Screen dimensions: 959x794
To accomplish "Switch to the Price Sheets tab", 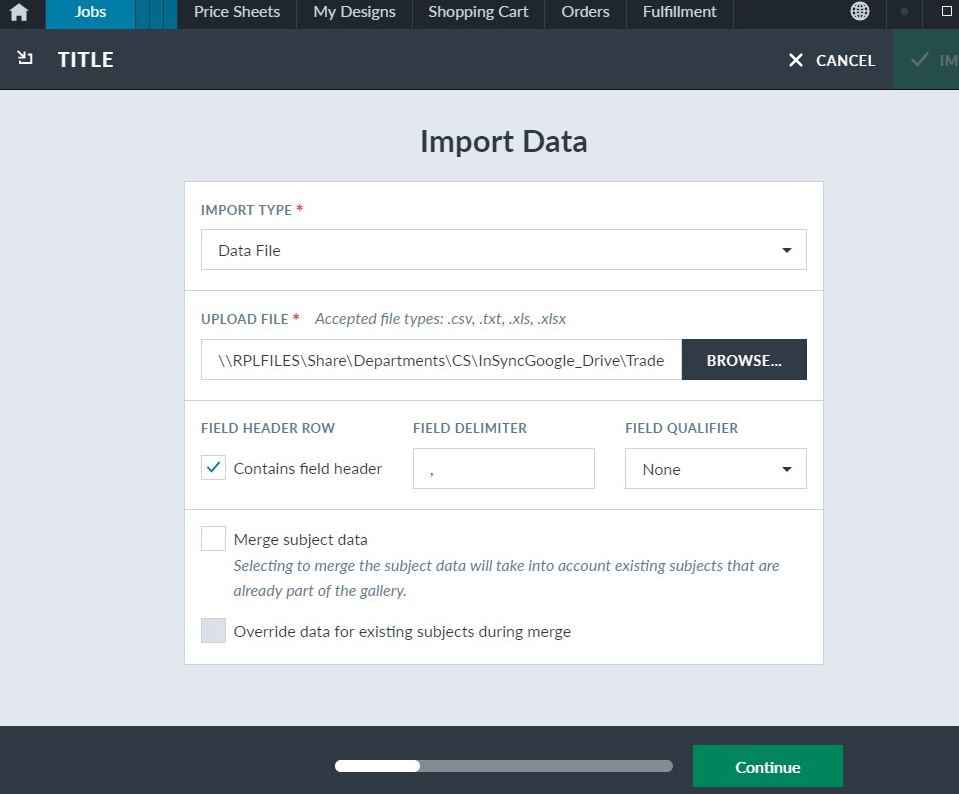I will pyautogui.click(x=237, y=12).
